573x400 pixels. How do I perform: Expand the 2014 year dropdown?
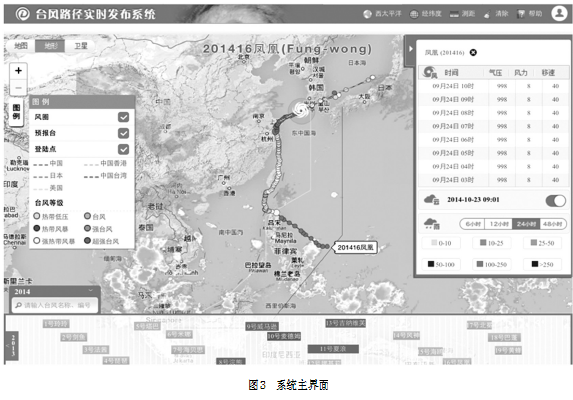point(91,291)
